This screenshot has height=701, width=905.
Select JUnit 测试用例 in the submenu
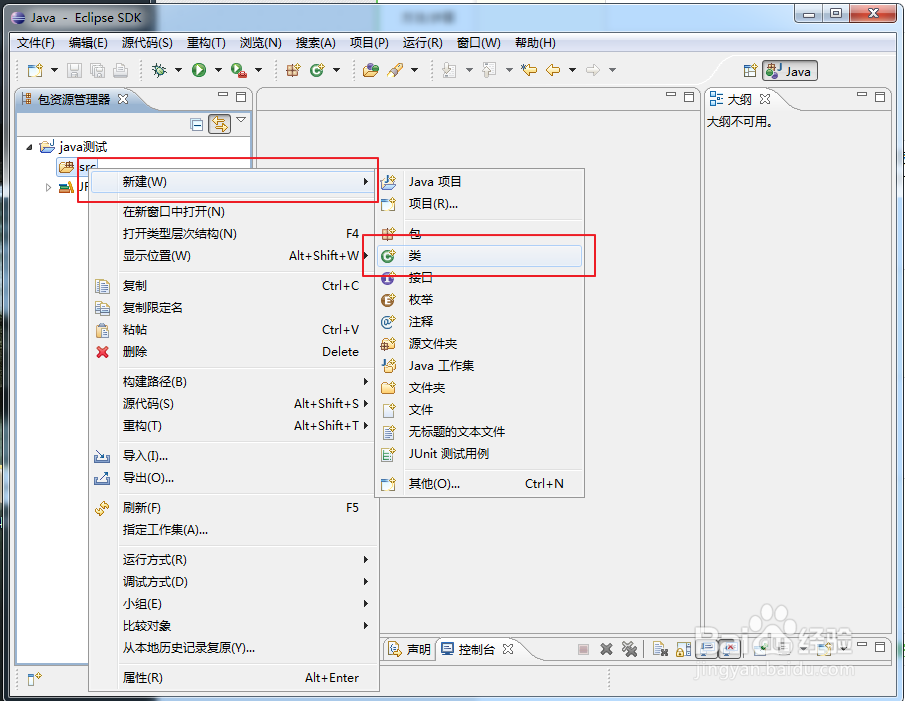(x=479, y=453)
